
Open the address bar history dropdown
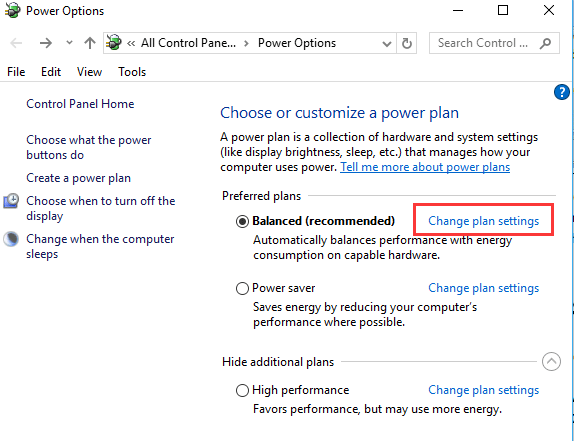click(387, 44)
